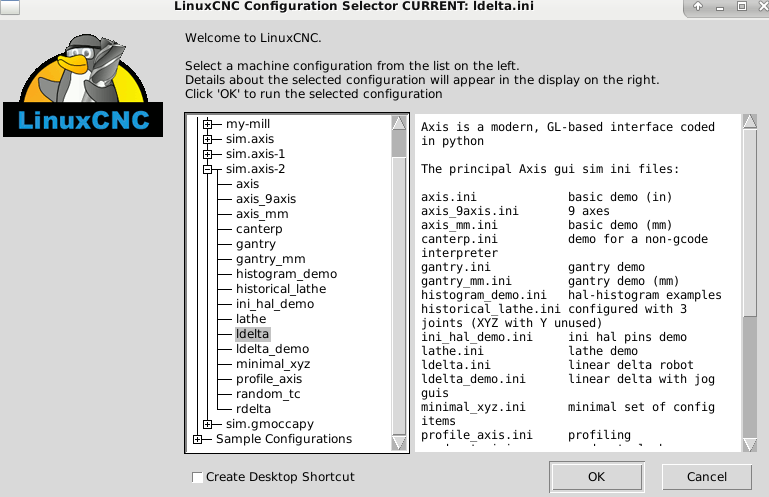
Task: Select the ini_hal_demo configuration
Action: coord(275,304)
